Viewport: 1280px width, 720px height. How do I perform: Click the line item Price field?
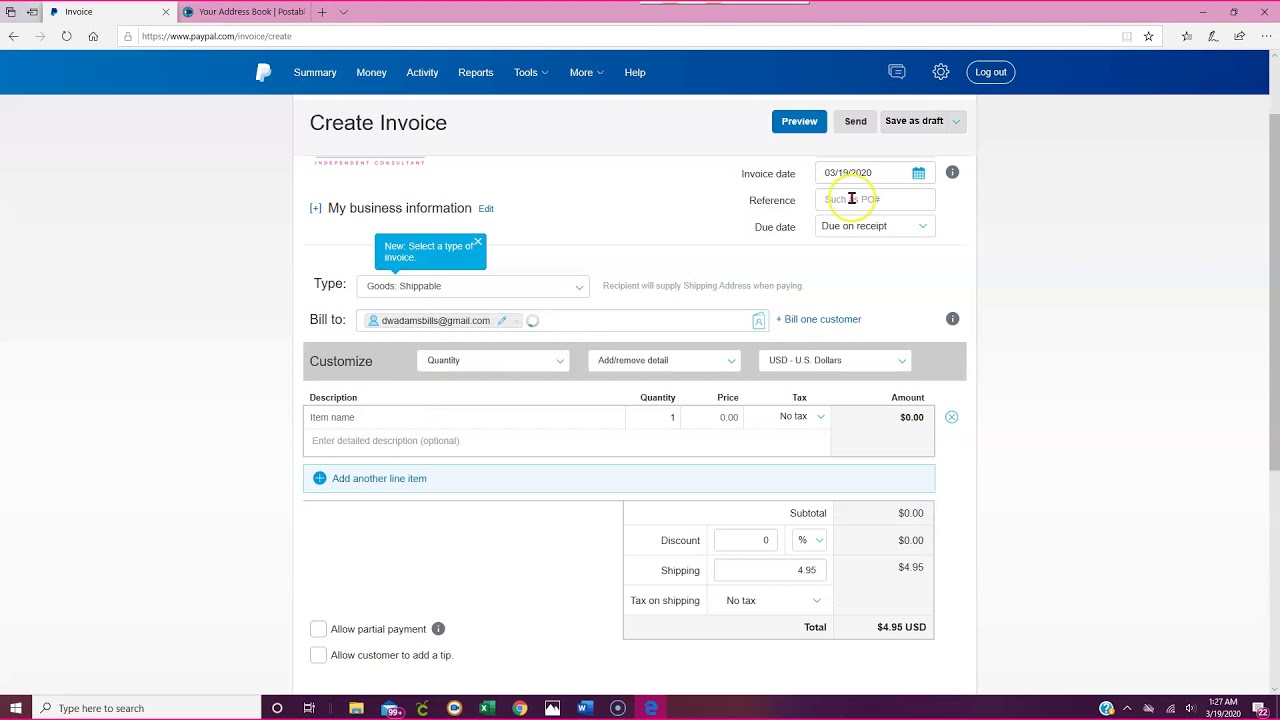coord(712,417)
